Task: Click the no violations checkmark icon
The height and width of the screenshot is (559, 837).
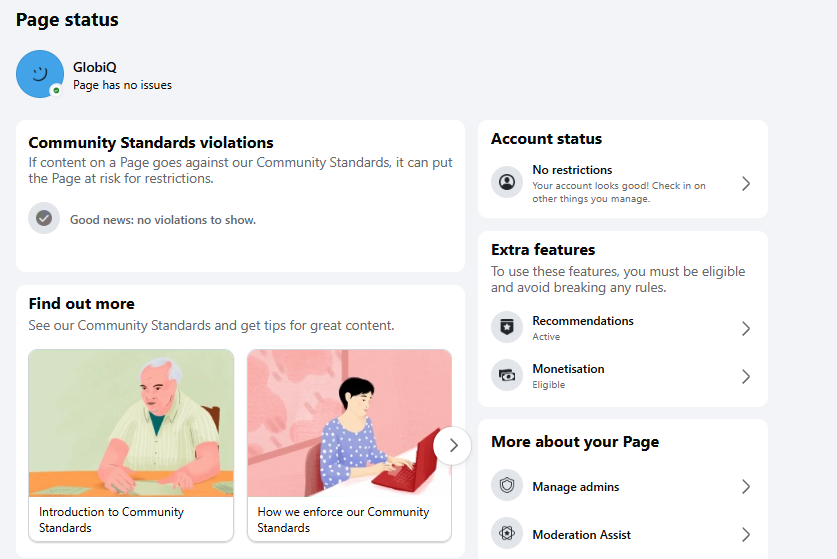Action: (44, 218)
